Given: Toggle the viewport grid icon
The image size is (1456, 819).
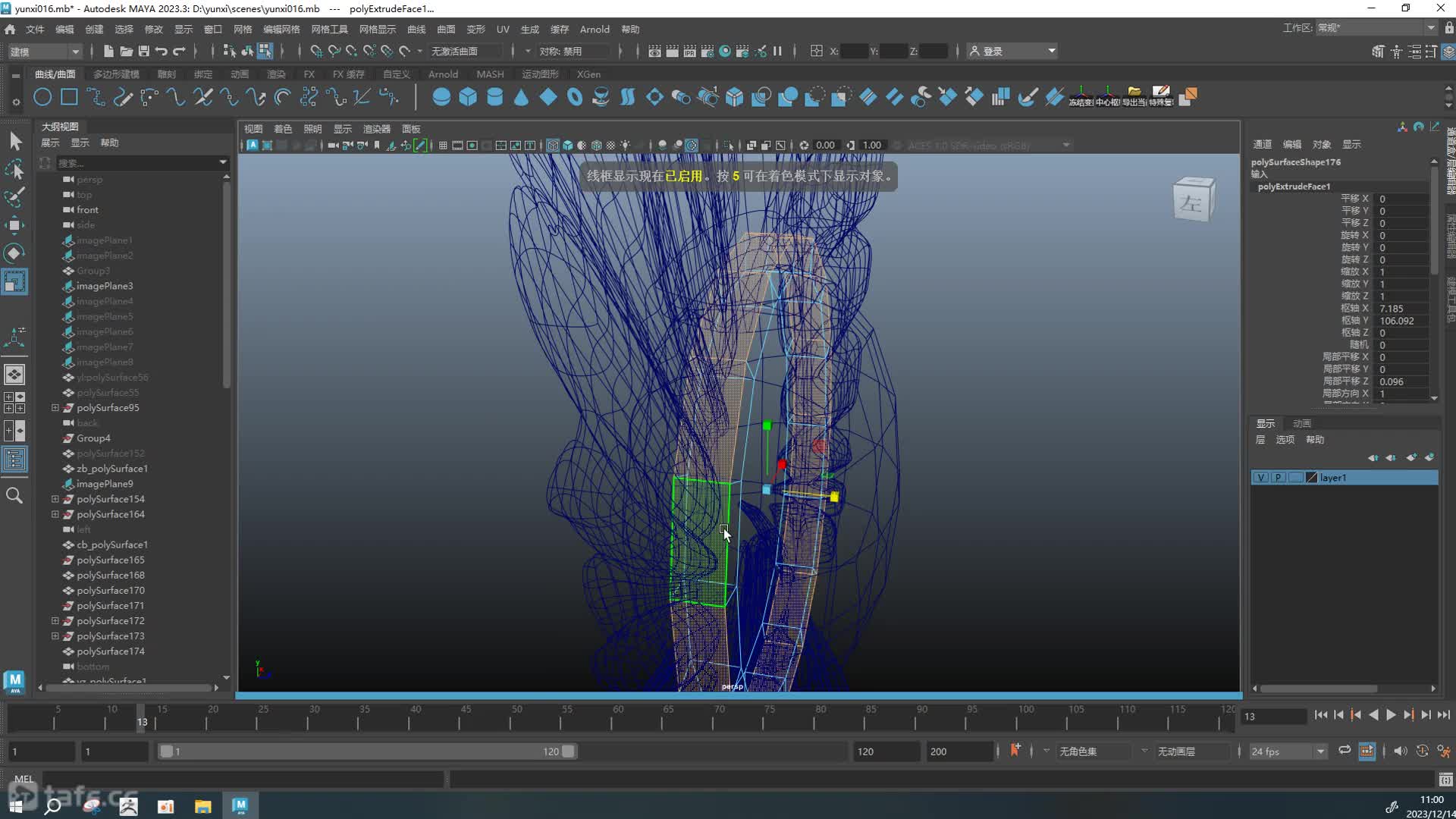Looking at the screenshot, I should [x=443, y=145].
